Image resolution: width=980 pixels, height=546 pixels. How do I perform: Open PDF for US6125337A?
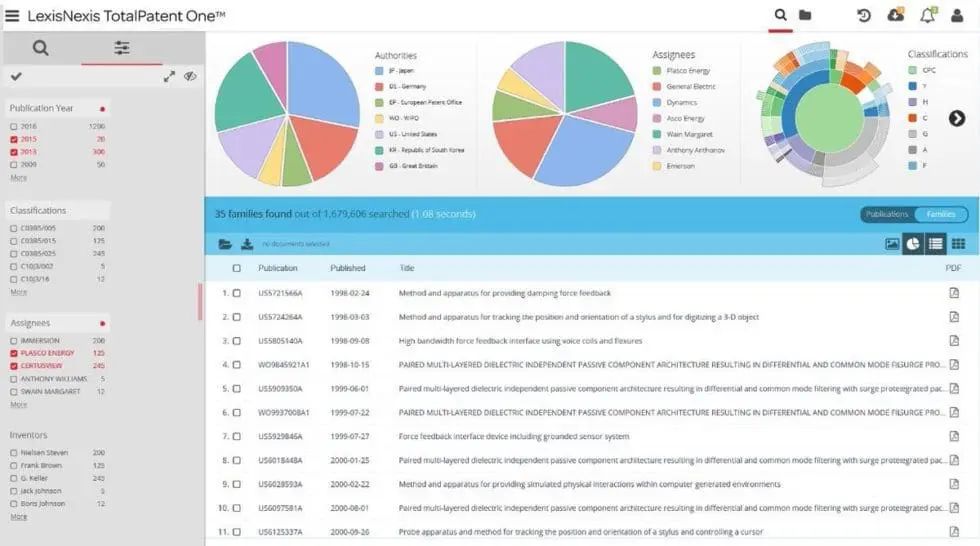tap(954, 532)
